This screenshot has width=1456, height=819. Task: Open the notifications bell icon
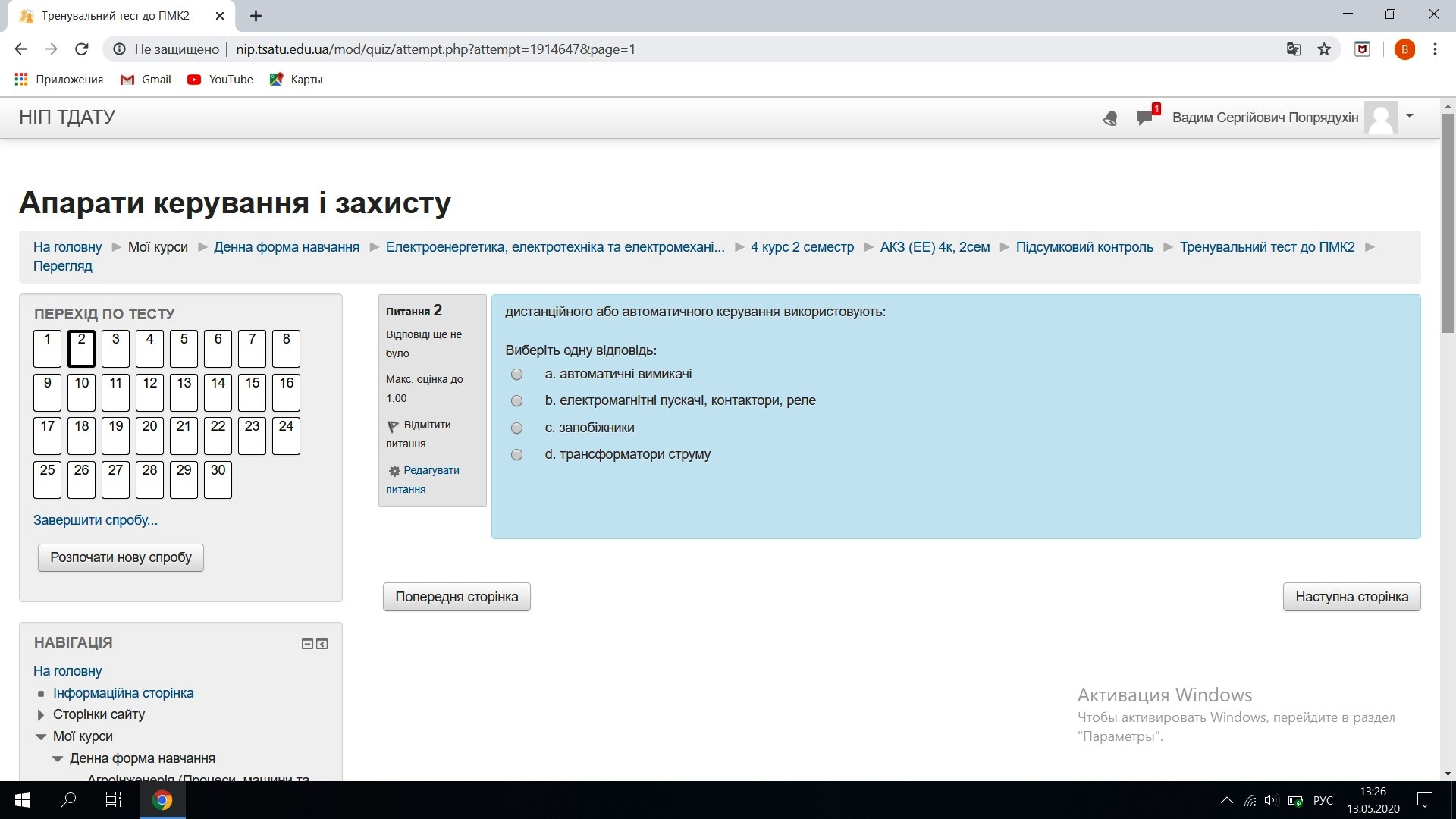[x=1110, y=118]
